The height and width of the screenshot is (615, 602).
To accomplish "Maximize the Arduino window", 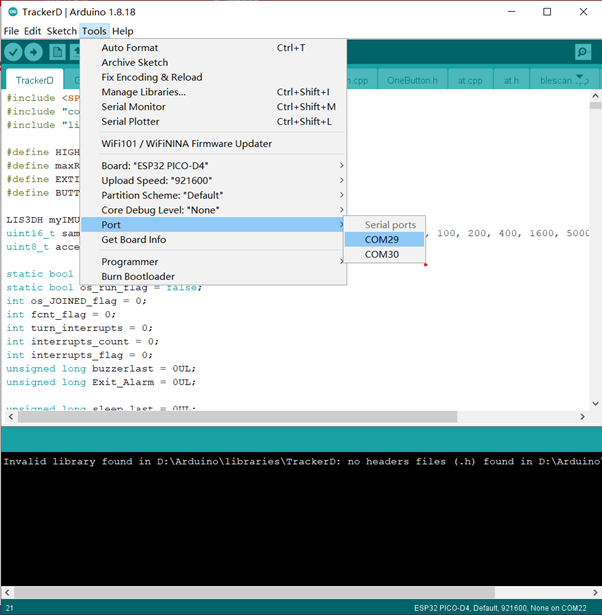I will point(547,12).
